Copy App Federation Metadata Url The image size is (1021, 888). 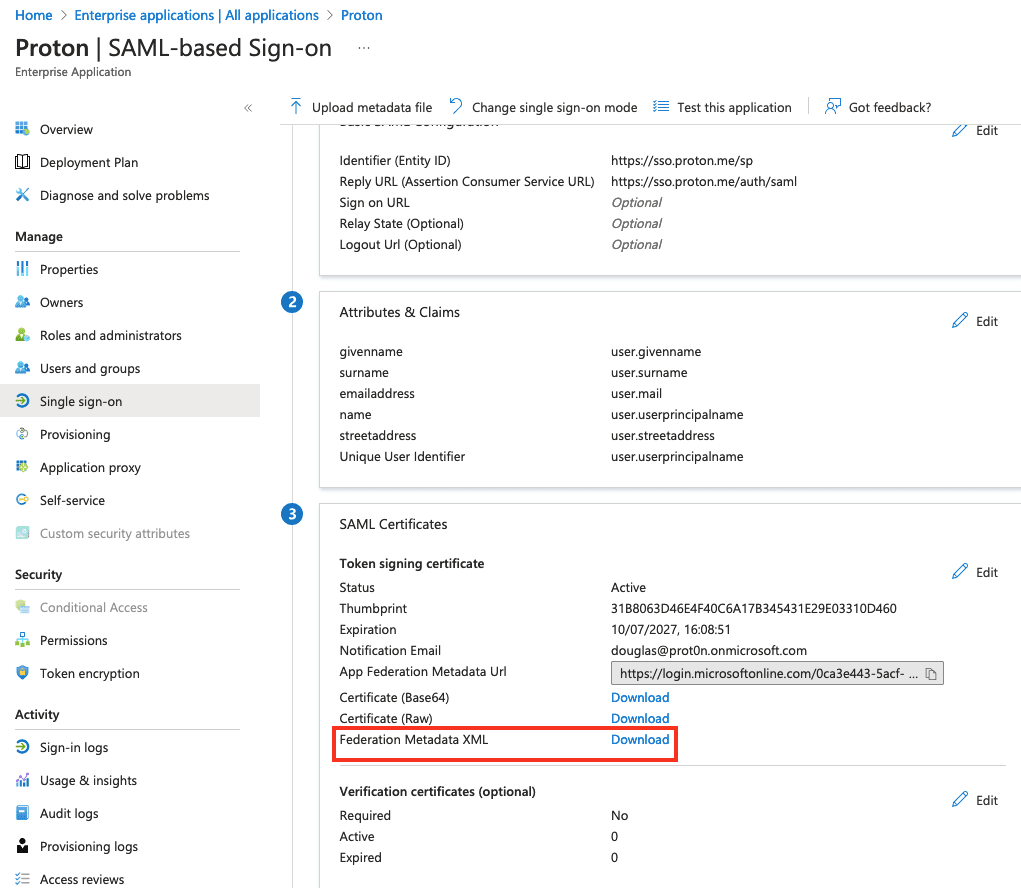pos(931,674)
